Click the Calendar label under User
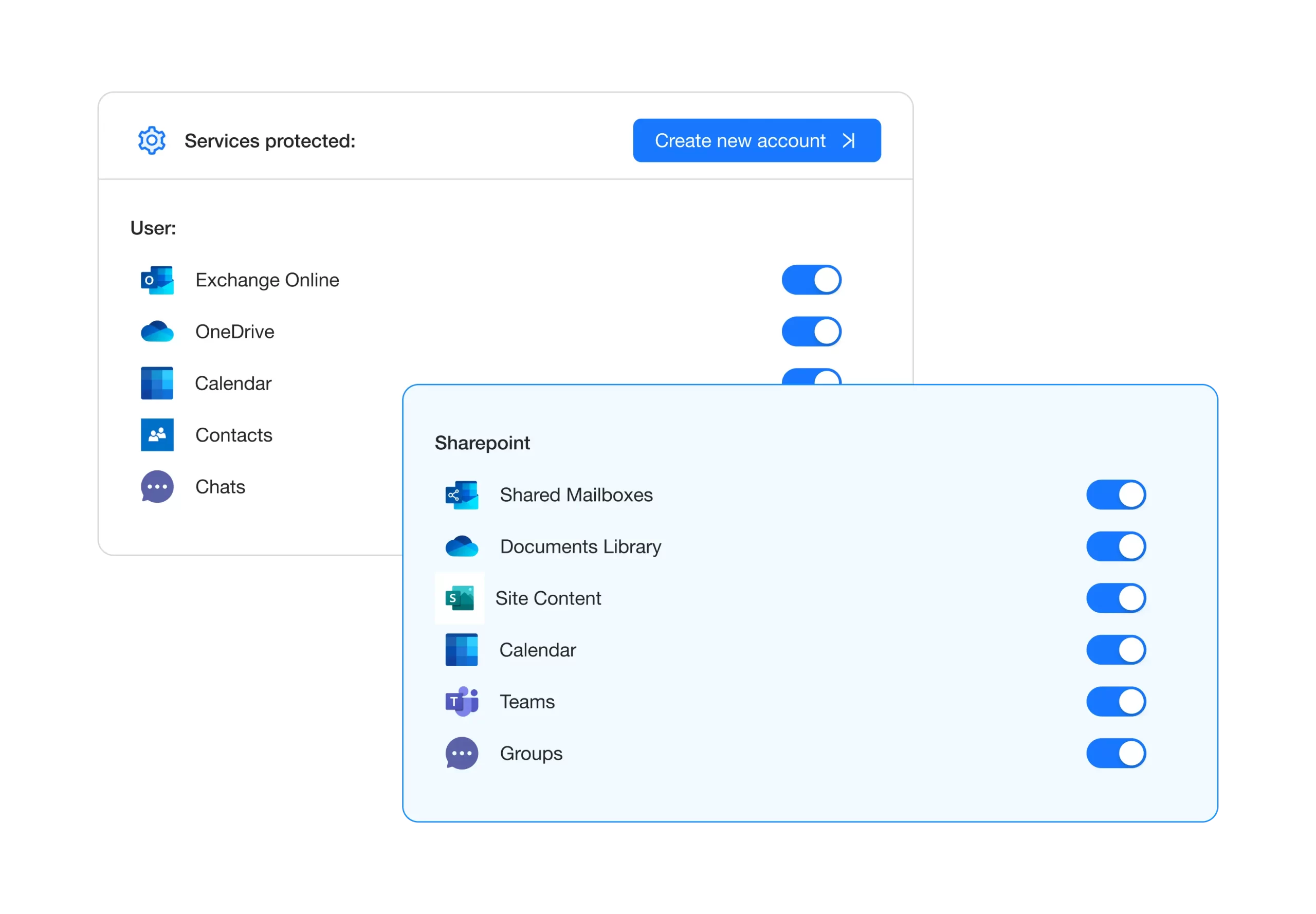 tap(233, 383)
